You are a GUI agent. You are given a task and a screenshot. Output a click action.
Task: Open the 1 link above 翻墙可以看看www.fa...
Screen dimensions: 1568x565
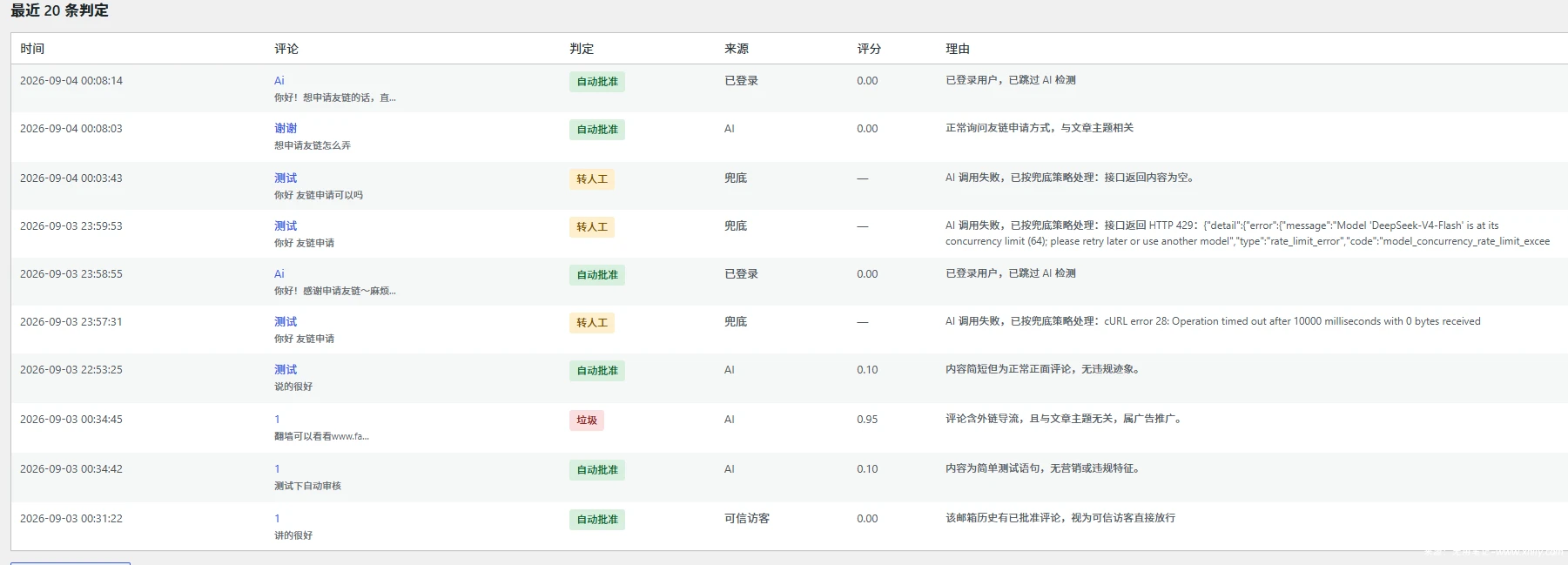click(x=278, y=420)
